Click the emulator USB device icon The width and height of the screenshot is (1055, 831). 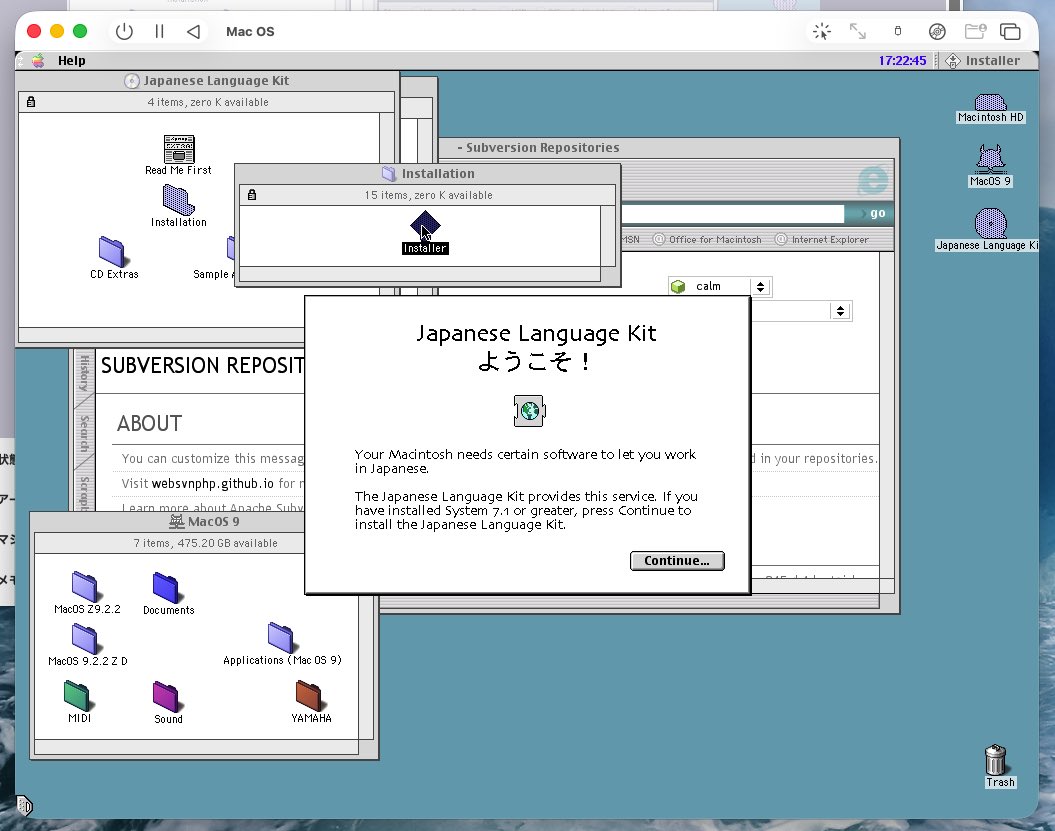898,31
